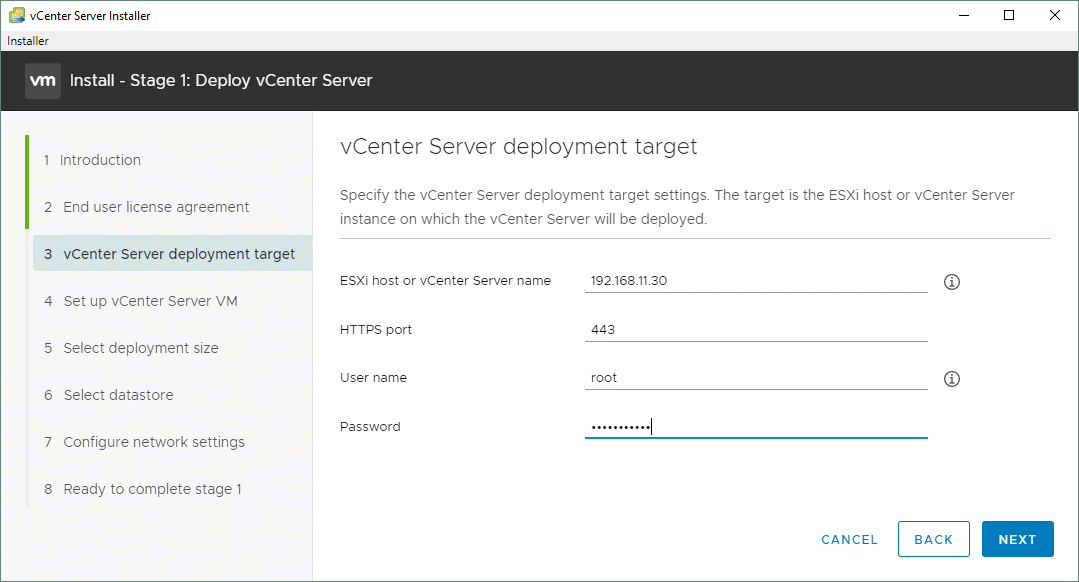Click the HTTPS port field
The width and height of the screenshot is (1079, 582).
pos(755,330)
